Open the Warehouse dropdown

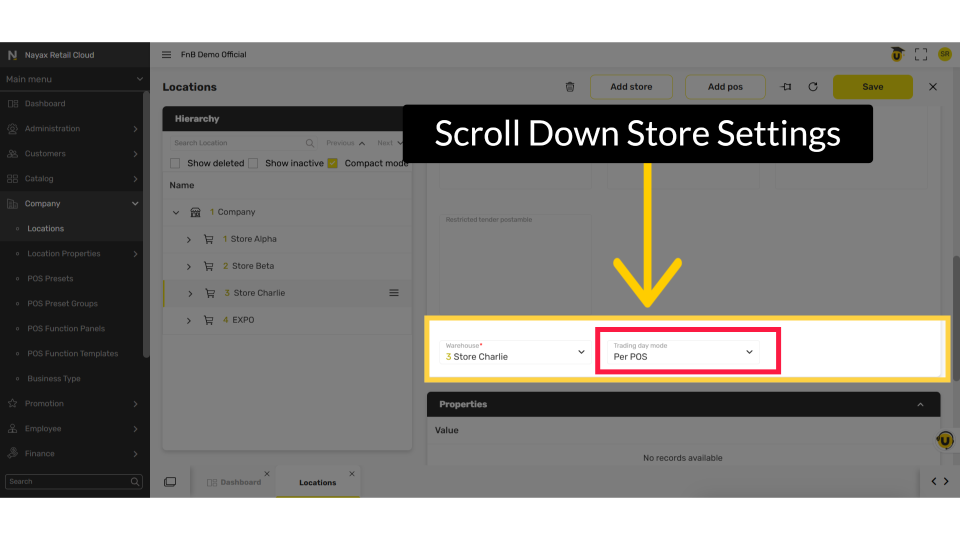point(515,352)
